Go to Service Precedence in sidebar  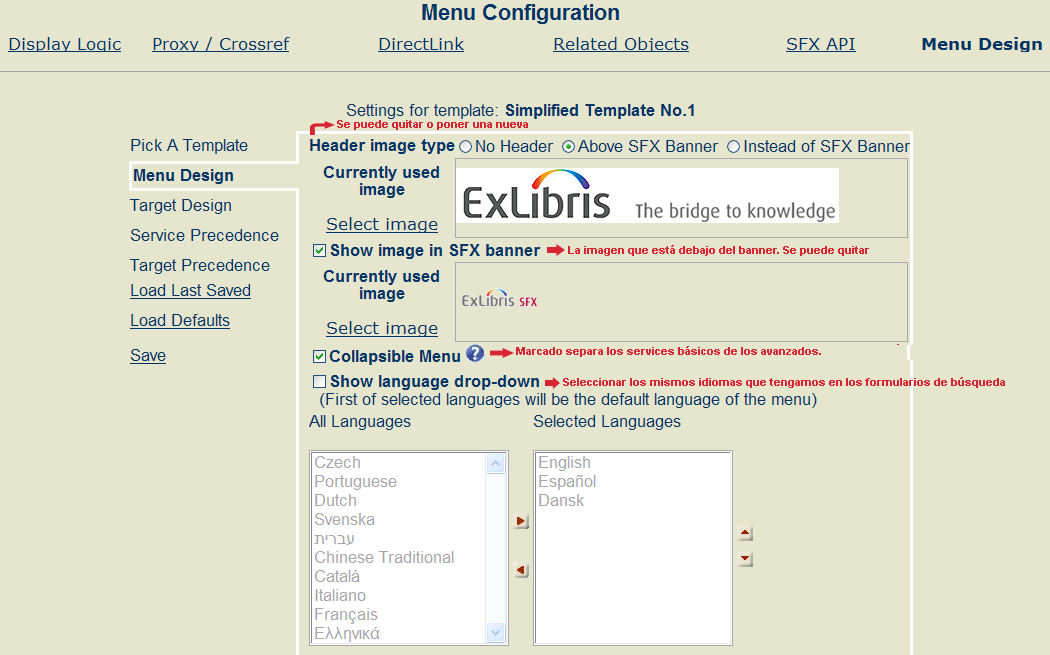204,235
